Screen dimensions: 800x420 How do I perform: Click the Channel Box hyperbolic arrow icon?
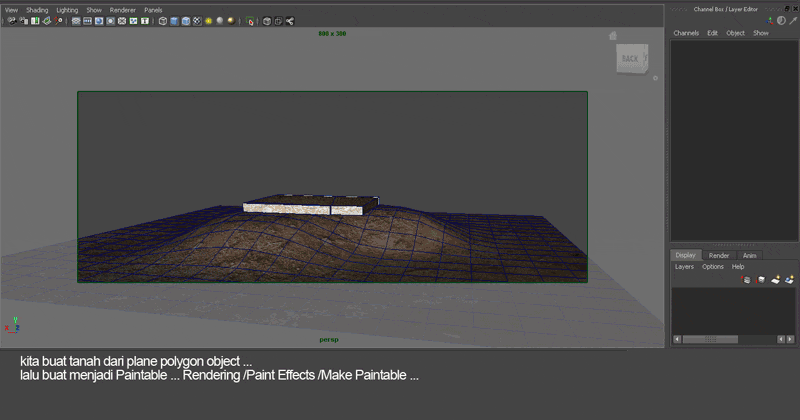[x=793, y=20]
